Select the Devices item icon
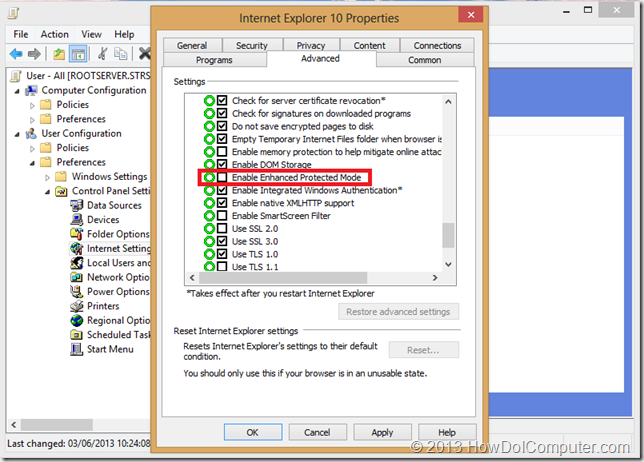Image resolution: width=644 pixels, height=462 pixels. click(x=77, y=220)
